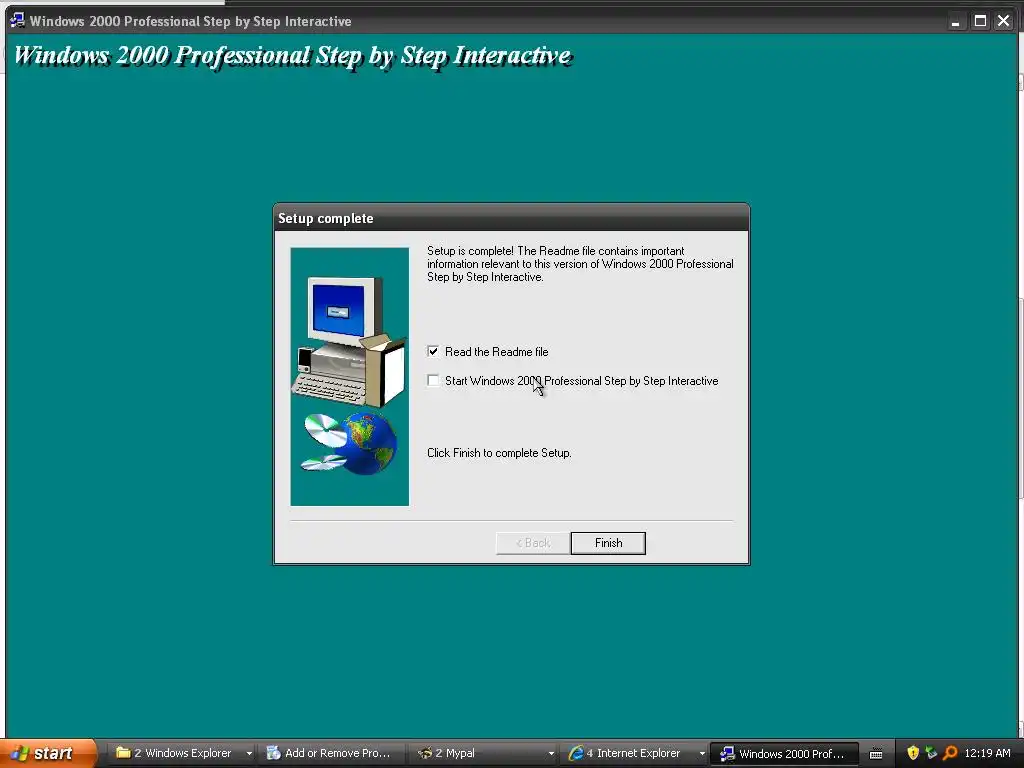Select Windows 2000 Prof taskbar button
1024x768 pixels.
[784, 753]
